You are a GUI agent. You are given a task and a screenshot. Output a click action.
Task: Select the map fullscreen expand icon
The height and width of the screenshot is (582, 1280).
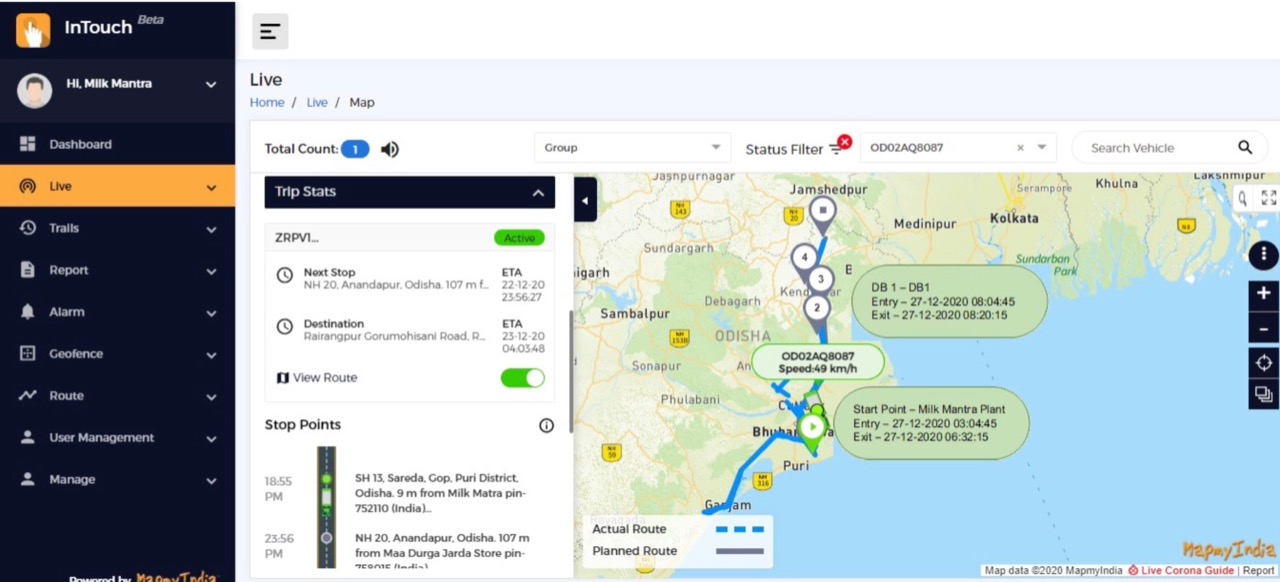(1267, 198)
